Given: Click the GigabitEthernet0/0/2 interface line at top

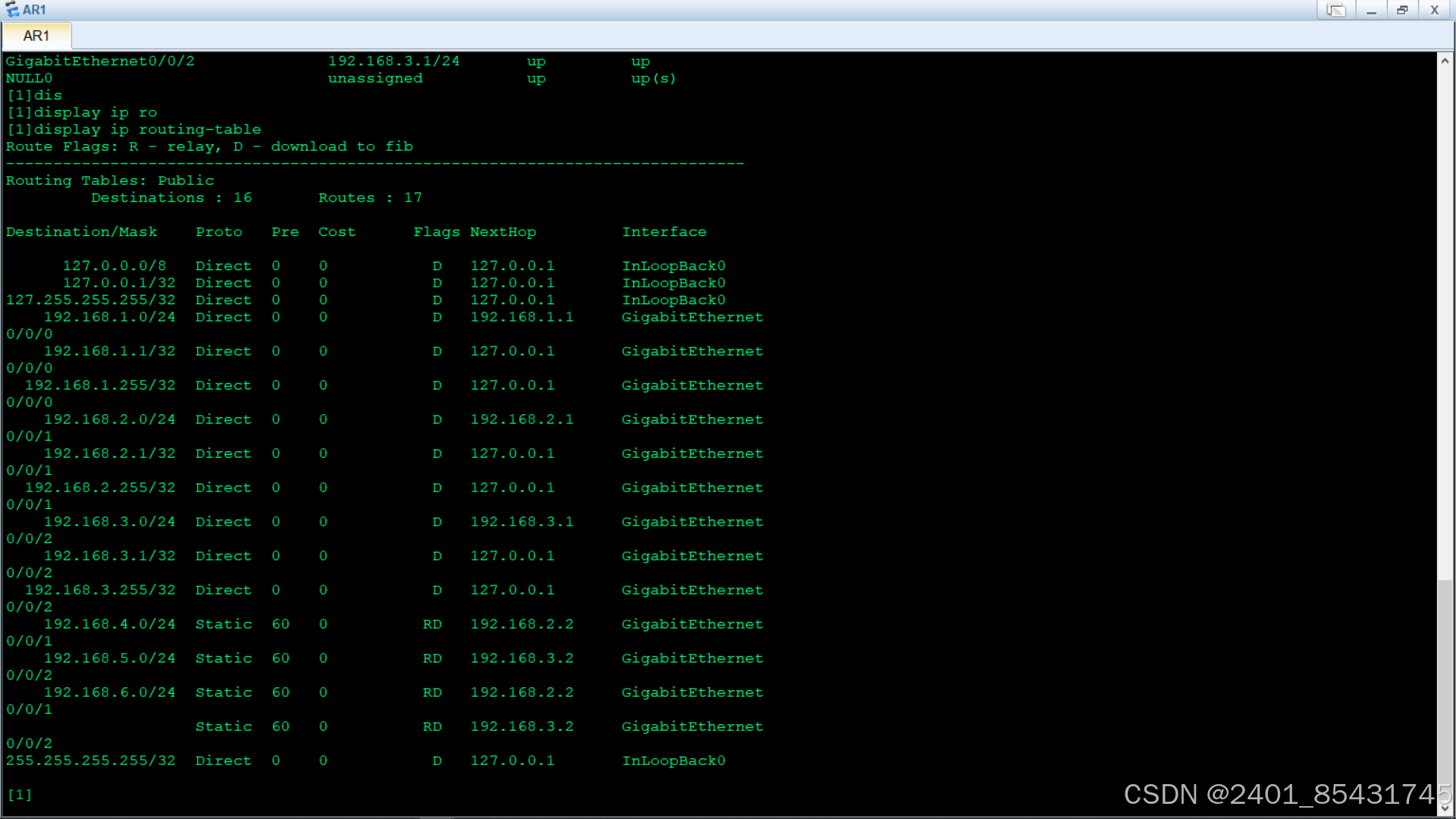Looking at the screenshot, I should tap(100, 61).
